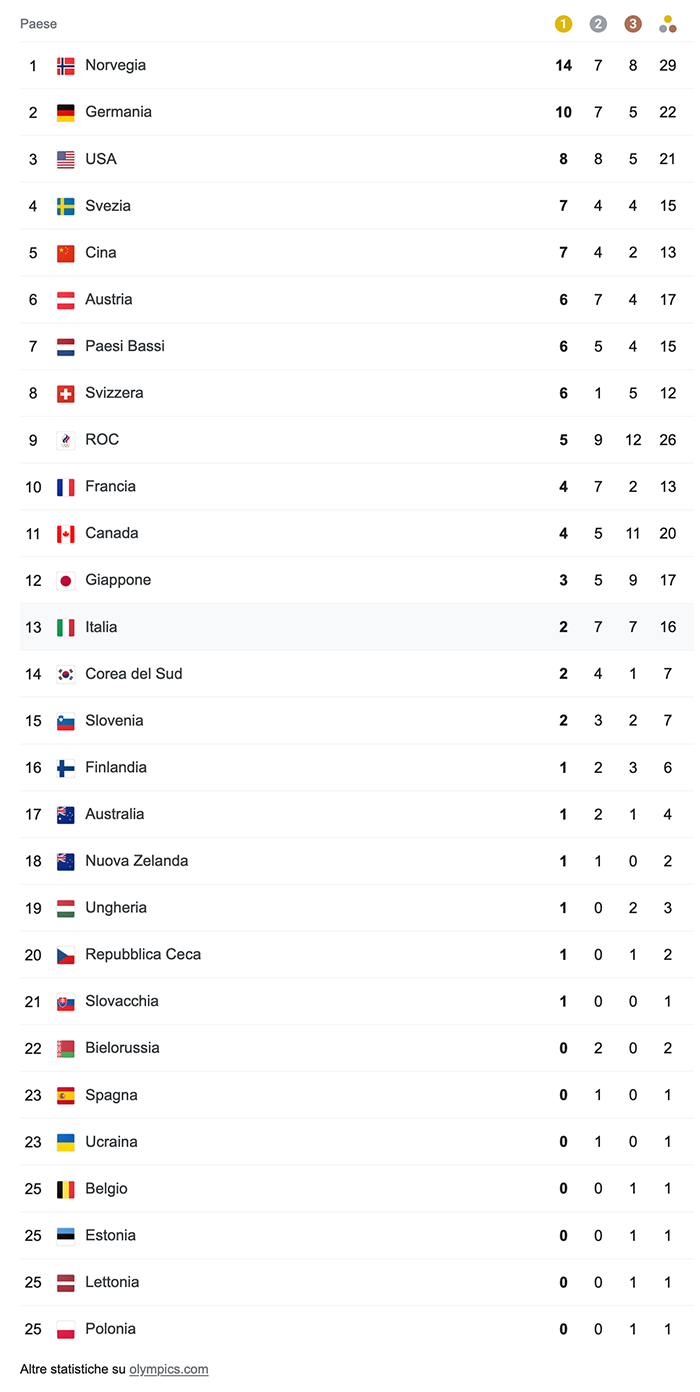Click the Norway flag icon
The width and height of the screenshot is (700, 1392).
click(x=66, y=66)
